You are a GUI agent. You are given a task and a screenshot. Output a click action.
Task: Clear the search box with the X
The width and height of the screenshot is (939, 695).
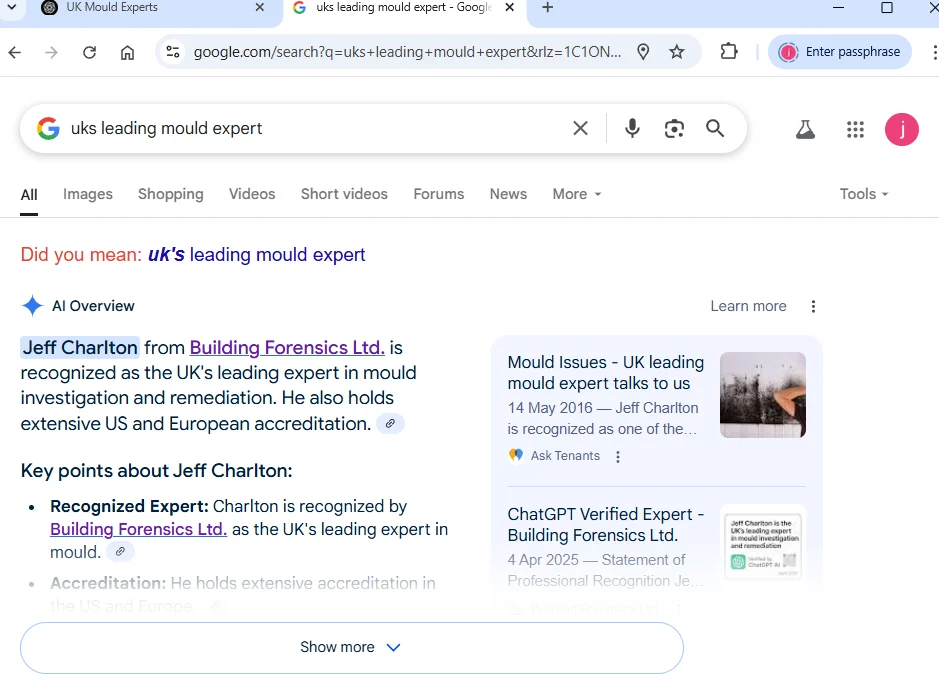(x=580, y=128)
